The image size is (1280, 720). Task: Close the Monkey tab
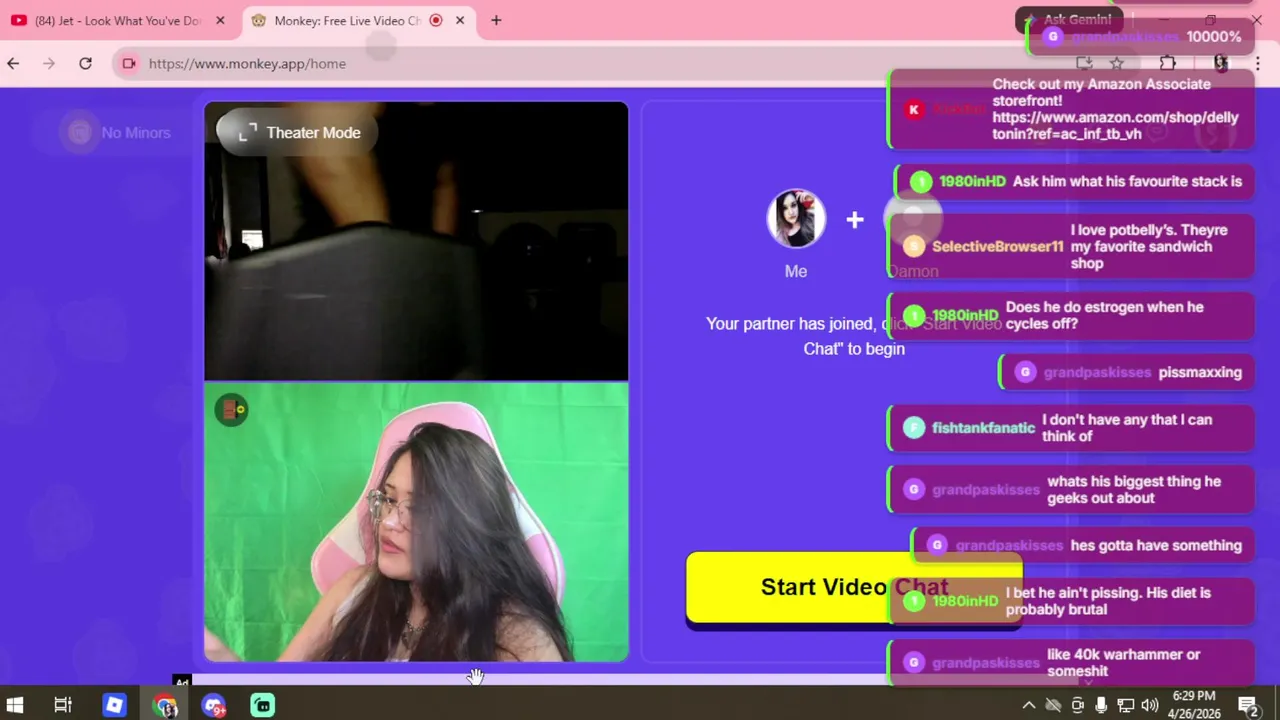pyautogui.click(x=460, y=20)
